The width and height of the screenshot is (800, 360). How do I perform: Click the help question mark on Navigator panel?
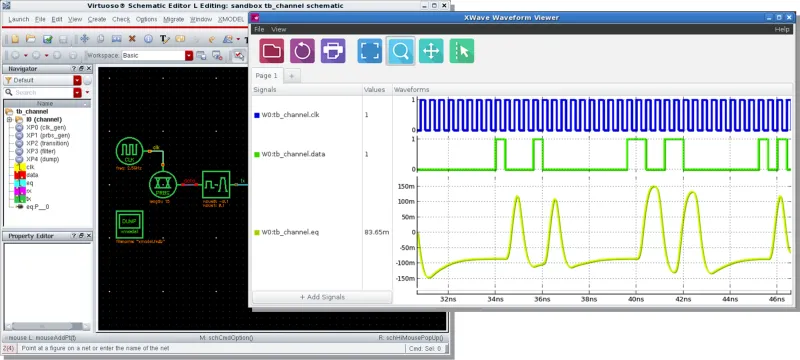[x=73, y=68]
